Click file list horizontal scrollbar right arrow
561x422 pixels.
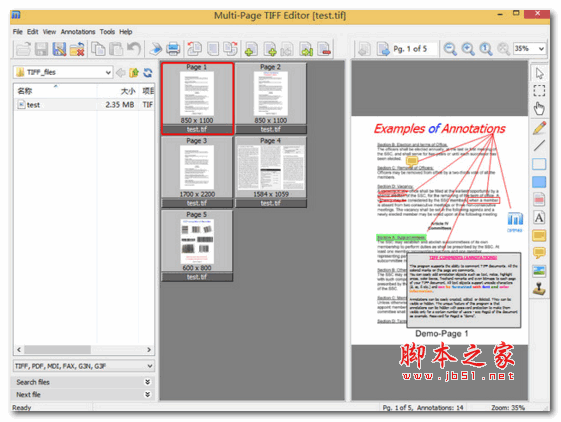(x=149, y=349)
